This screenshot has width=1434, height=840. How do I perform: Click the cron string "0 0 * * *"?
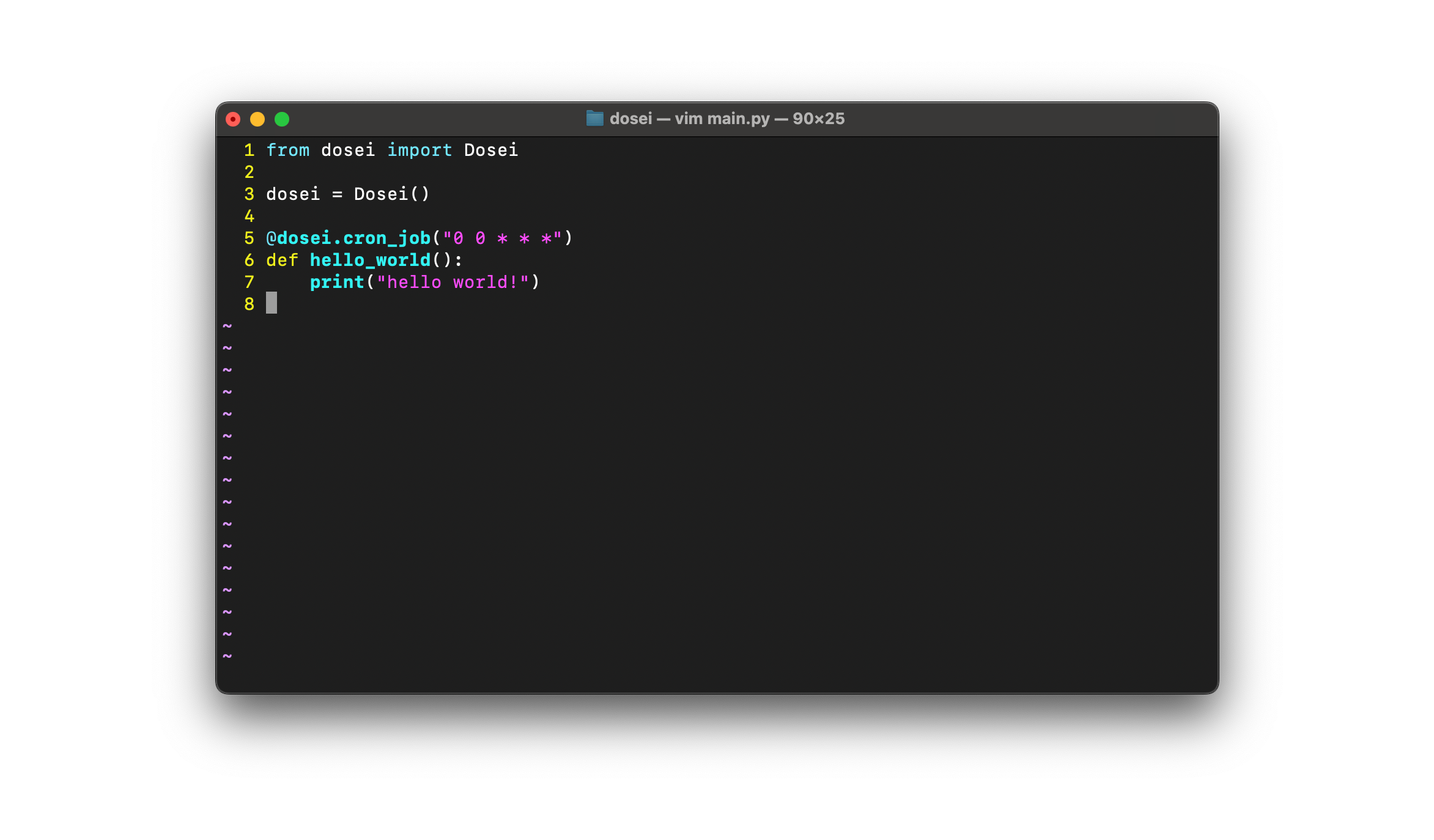pyautogui.click(x=502, y=238)
